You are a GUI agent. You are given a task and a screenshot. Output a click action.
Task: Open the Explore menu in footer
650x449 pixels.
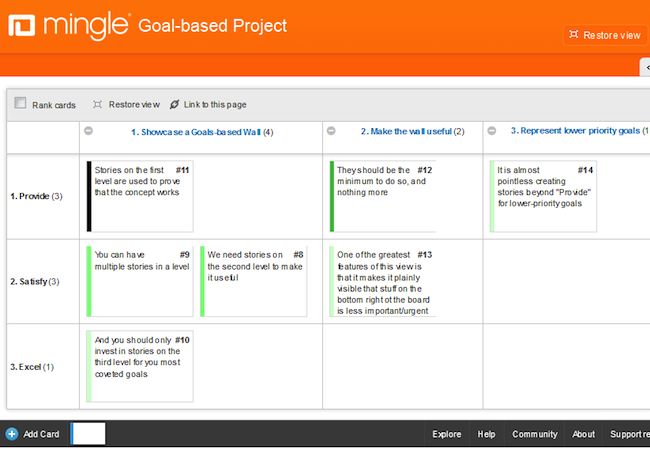(x=446, y=434)
